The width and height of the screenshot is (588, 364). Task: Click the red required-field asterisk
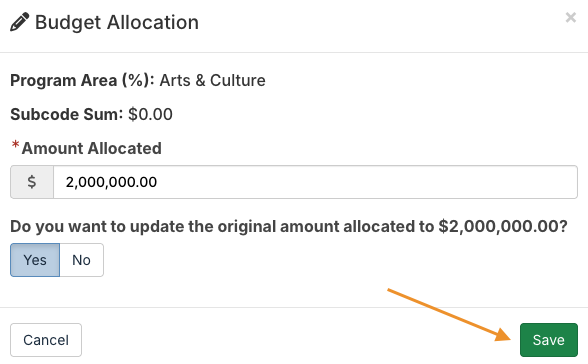click(x=15, y=145)
